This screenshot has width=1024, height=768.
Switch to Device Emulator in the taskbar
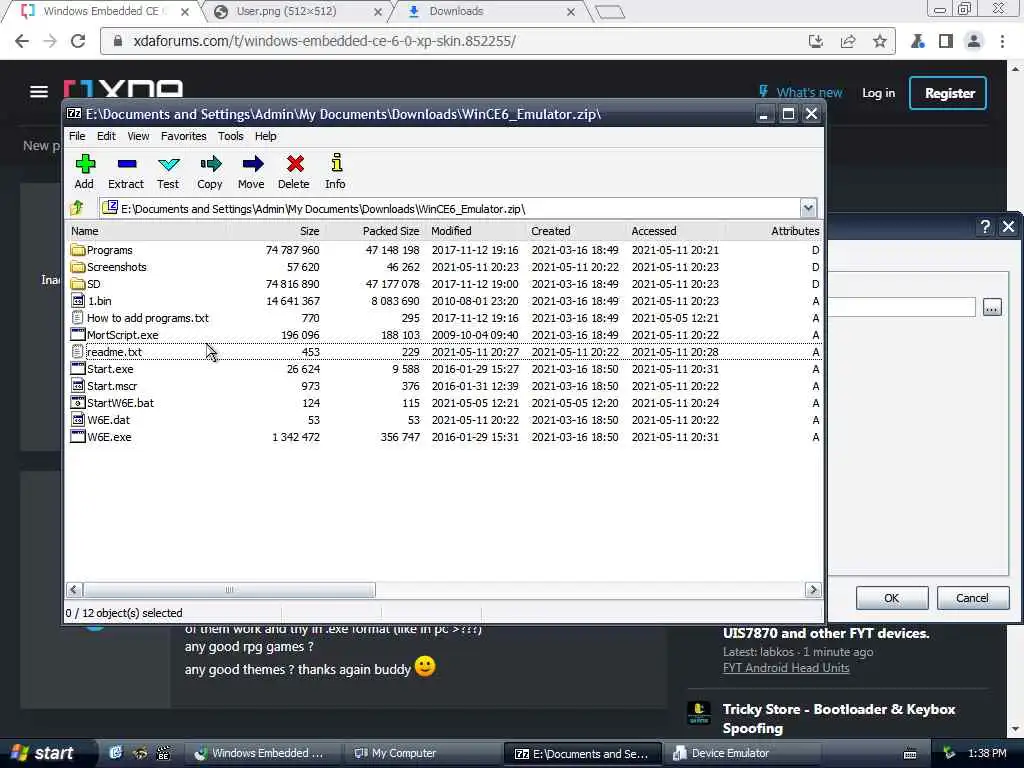point(743,753)
